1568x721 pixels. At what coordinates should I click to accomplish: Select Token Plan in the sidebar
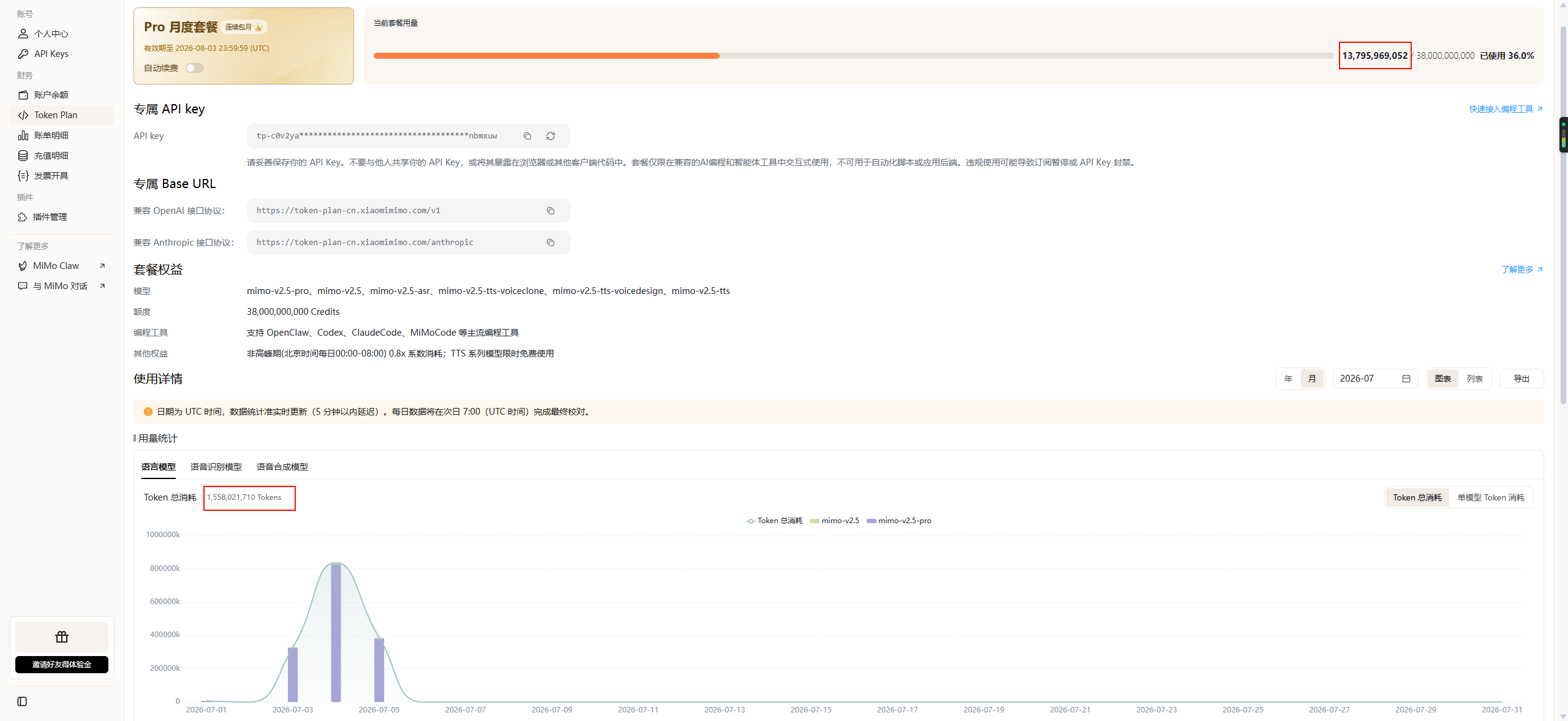pyautogui.click(x=61, y=115)
